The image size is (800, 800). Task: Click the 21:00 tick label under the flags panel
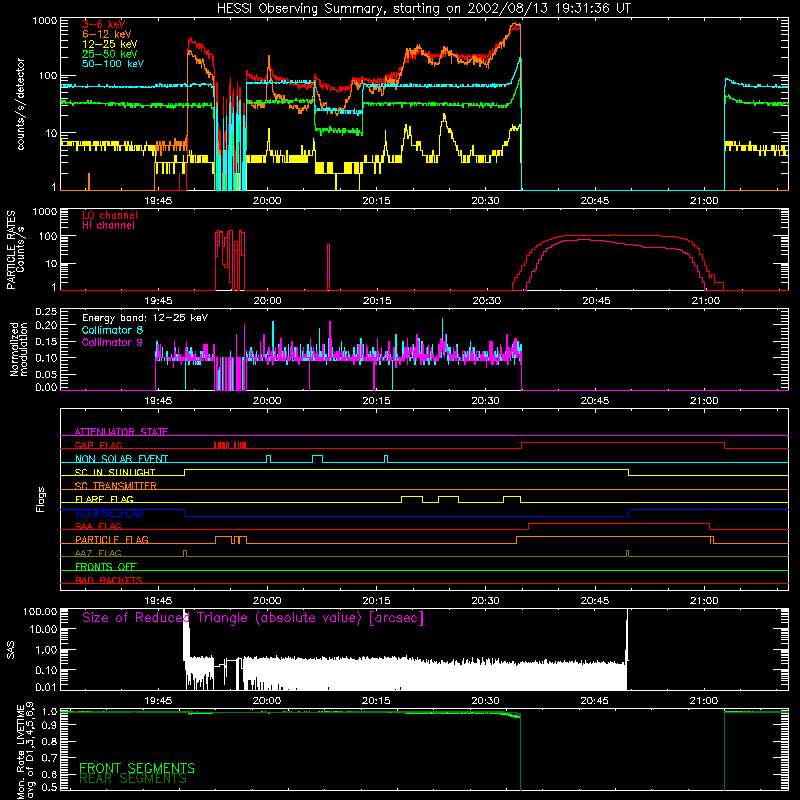click(704, 601)
